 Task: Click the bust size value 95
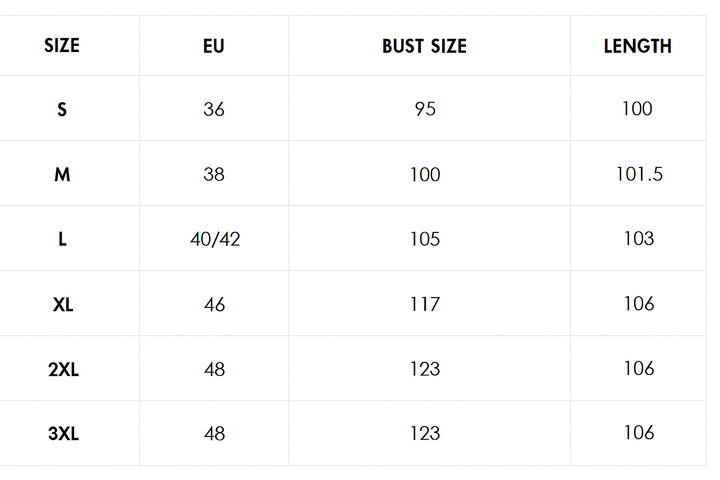(x=425, y=109)
